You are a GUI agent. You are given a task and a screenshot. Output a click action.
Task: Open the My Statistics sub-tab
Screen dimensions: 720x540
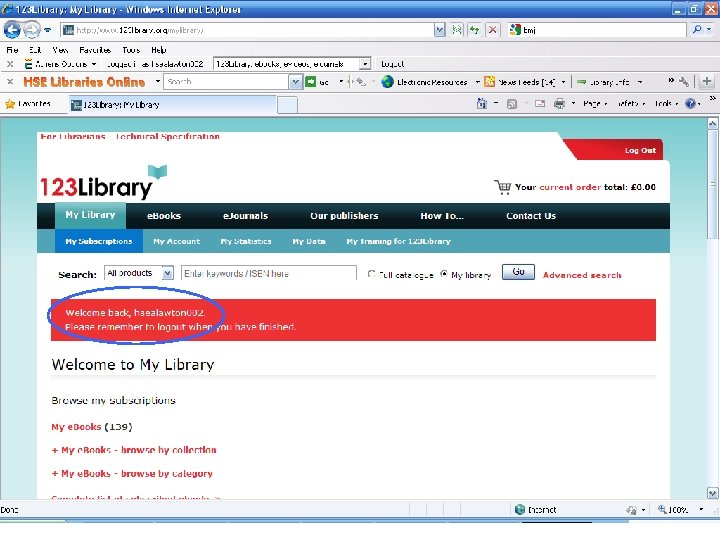tap(246, 241)
